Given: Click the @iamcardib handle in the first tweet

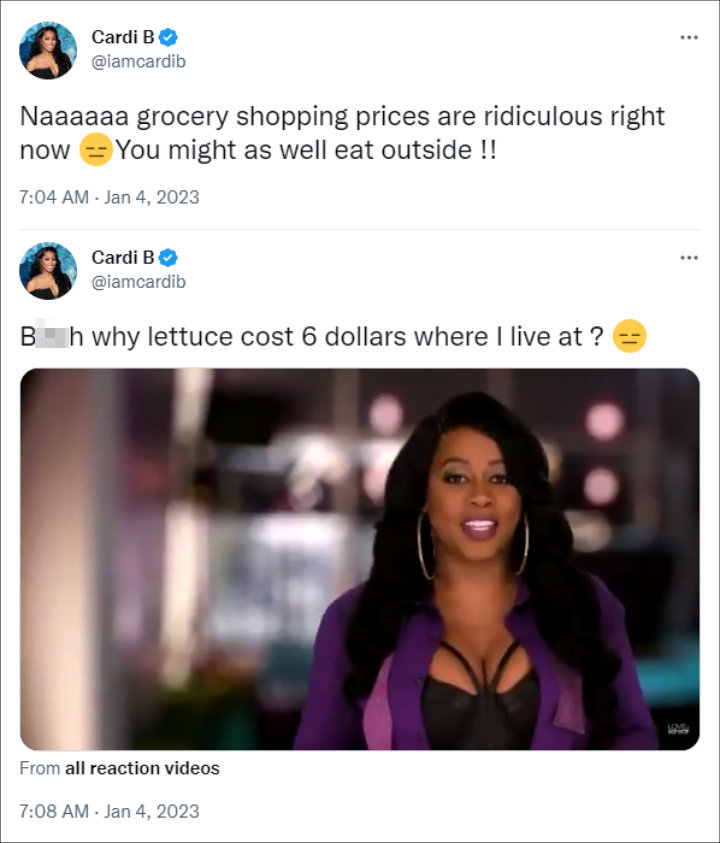Looking at the screenshot, I should 139,62.
